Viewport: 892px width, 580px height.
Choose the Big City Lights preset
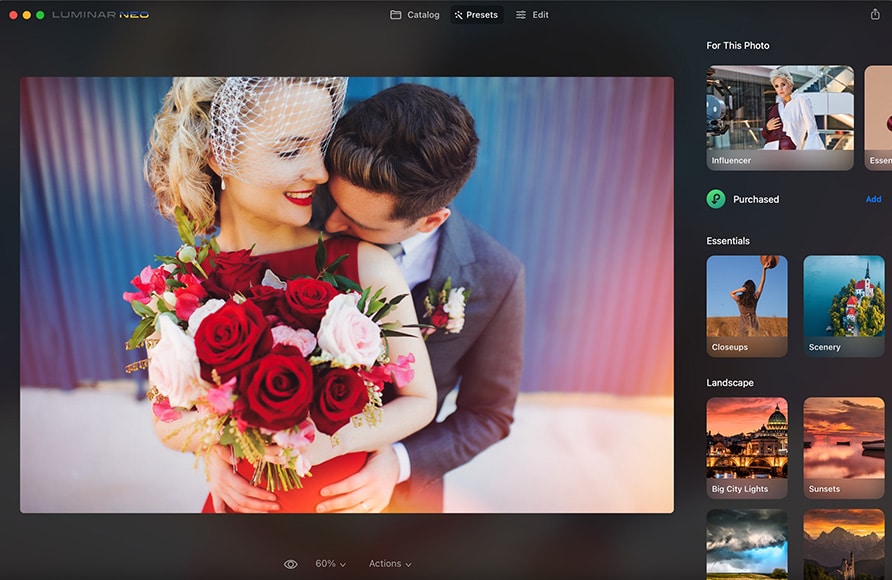[746, 447]
